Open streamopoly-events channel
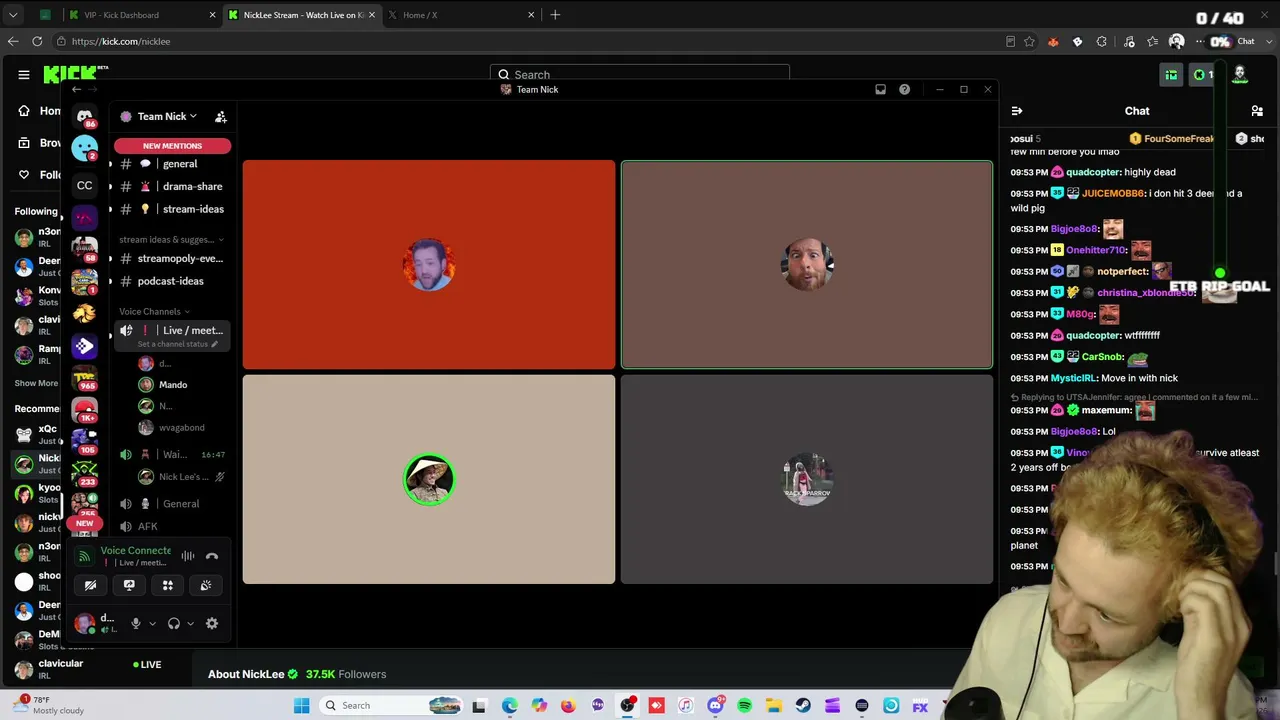 (x=172, y=258)
